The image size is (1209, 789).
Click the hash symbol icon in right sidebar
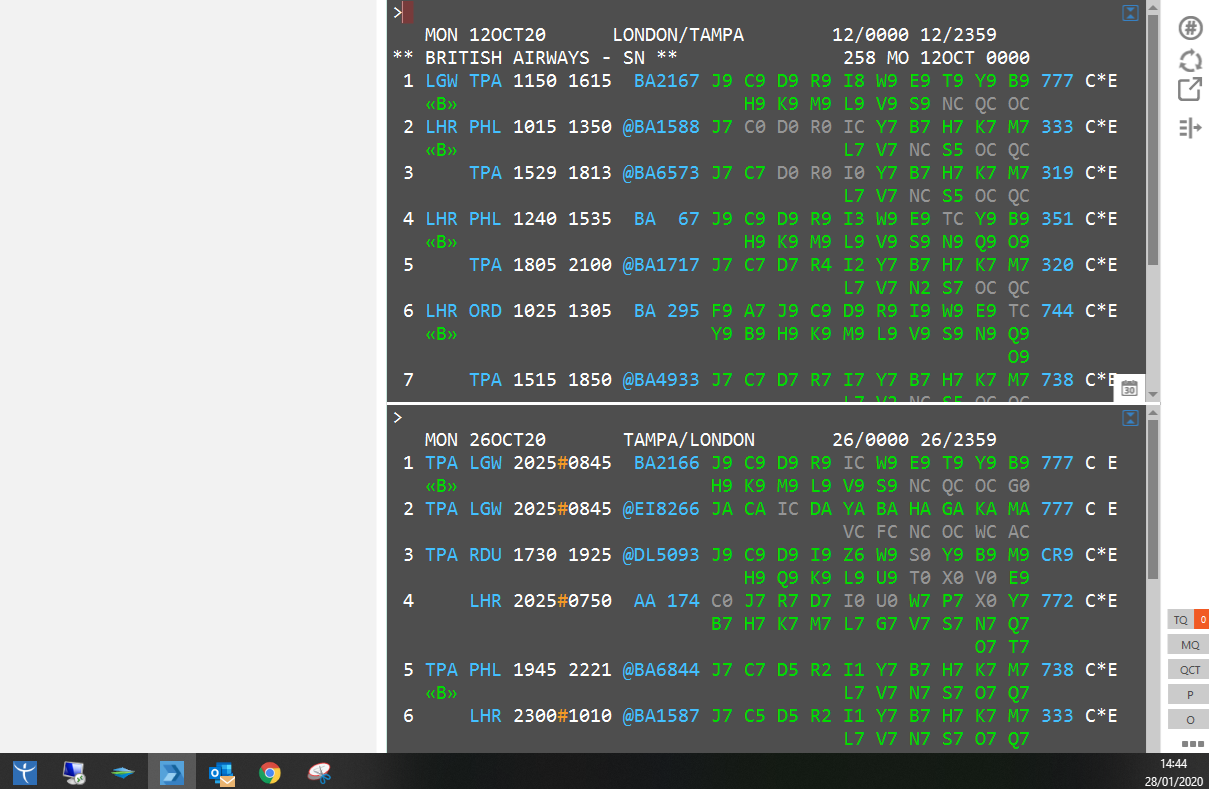1190,28
